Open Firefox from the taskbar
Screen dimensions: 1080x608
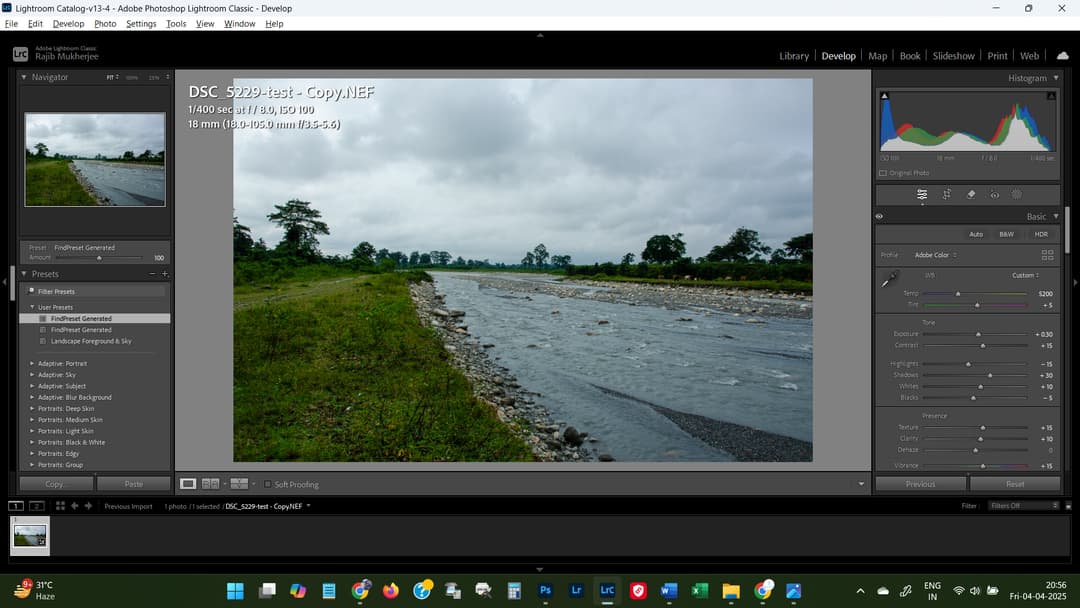[391, 590]
